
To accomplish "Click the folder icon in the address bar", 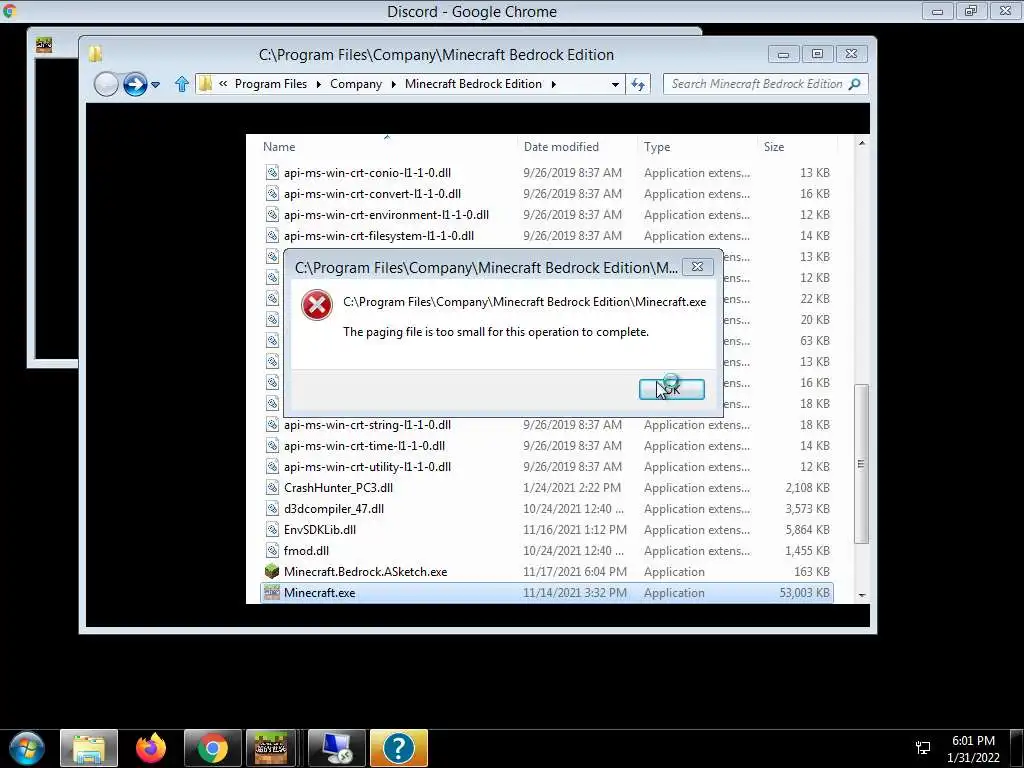I will click(206, 84).
